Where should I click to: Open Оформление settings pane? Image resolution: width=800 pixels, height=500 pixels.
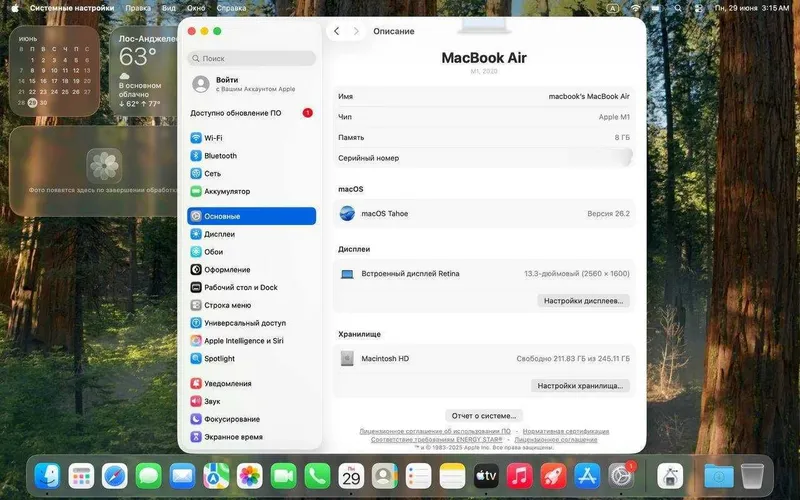tap(251, 269)
